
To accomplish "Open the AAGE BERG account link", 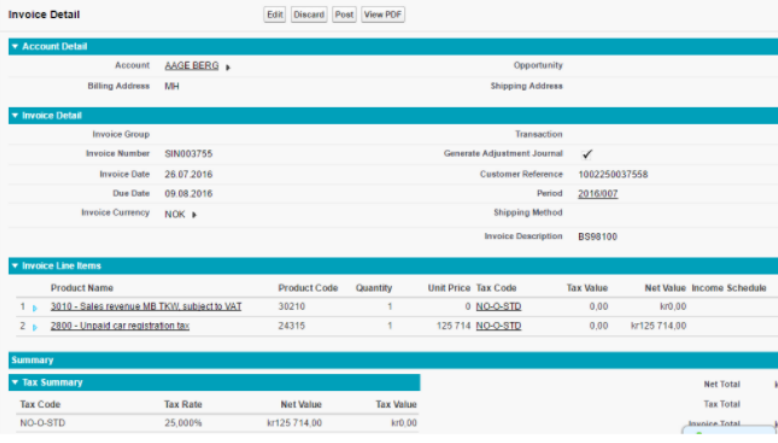I will point(192,65).
